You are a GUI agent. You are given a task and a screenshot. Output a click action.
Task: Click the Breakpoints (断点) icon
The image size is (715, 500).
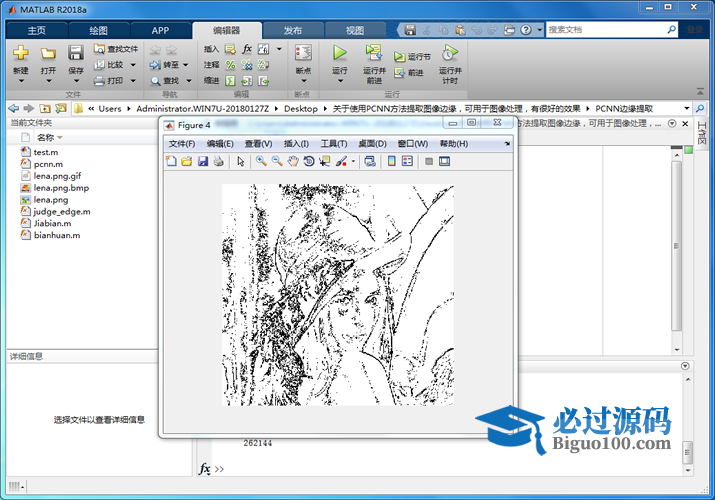pyautogui.click(x=303, y=53)
